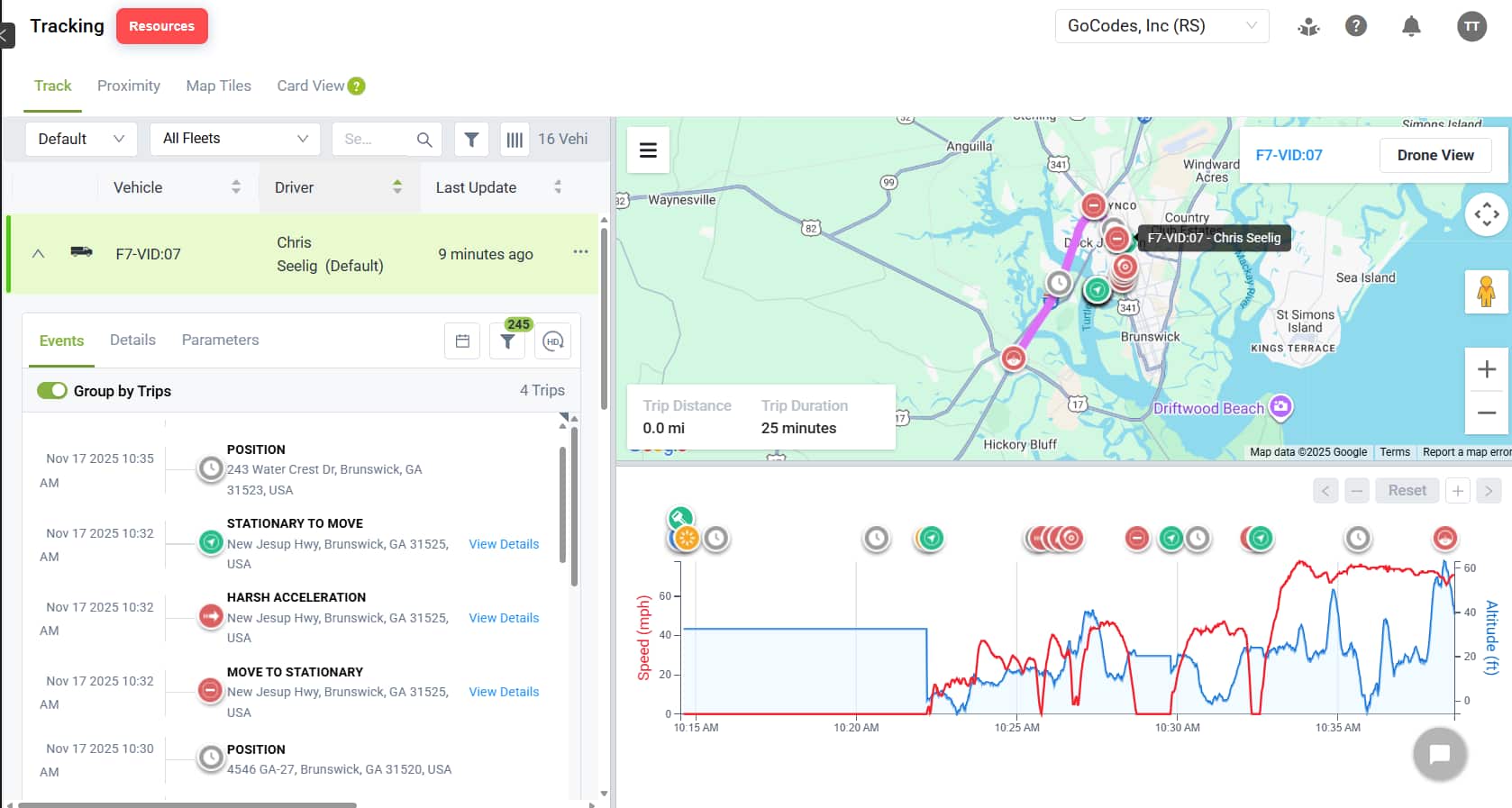The width and height of the screenshot is (1512, 808).
Task: Open the vehicle list filter icon
Action: (x=471, y=140)
